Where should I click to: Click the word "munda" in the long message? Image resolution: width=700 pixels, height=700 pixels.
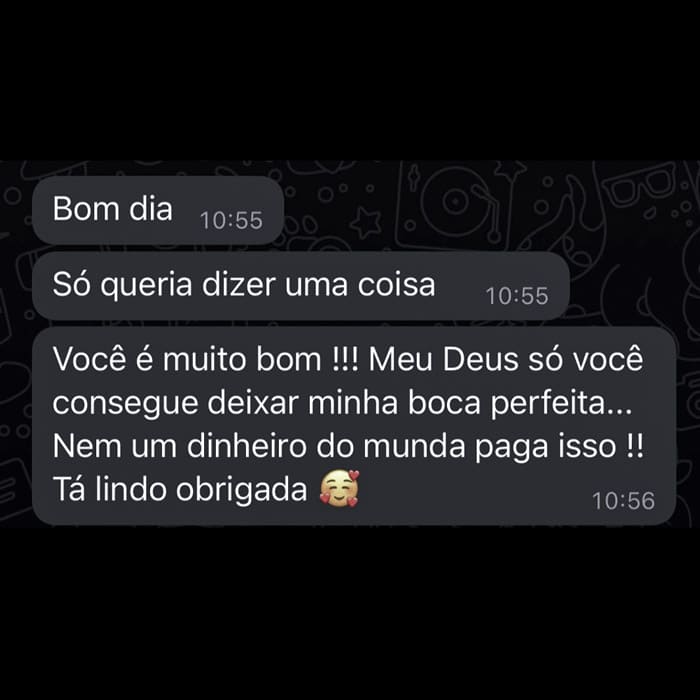point(414,446)
